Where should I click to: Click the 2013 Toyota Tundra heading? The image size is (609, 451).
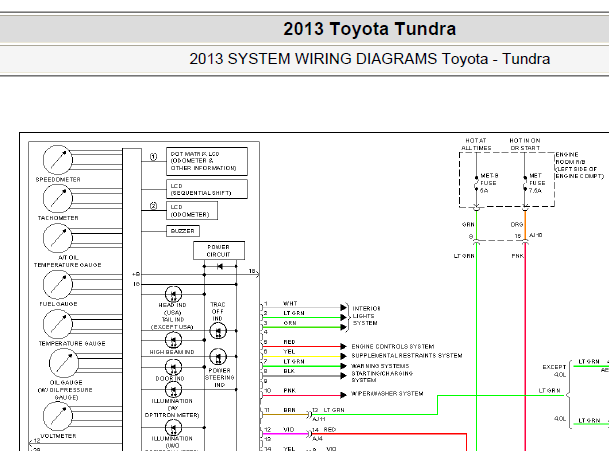369,29
